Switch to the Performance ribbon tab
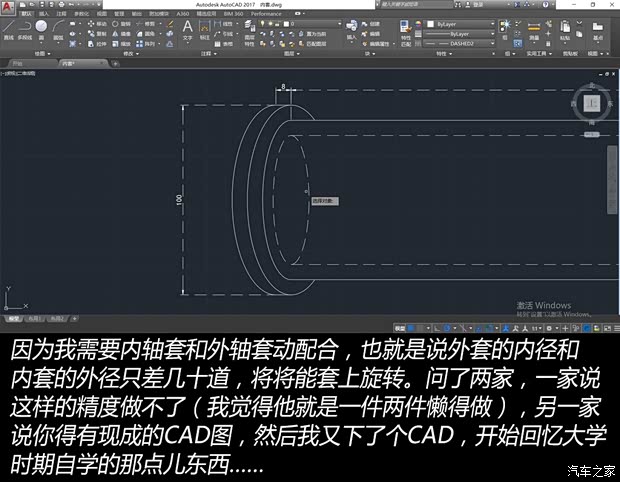 tap(266, 14)
